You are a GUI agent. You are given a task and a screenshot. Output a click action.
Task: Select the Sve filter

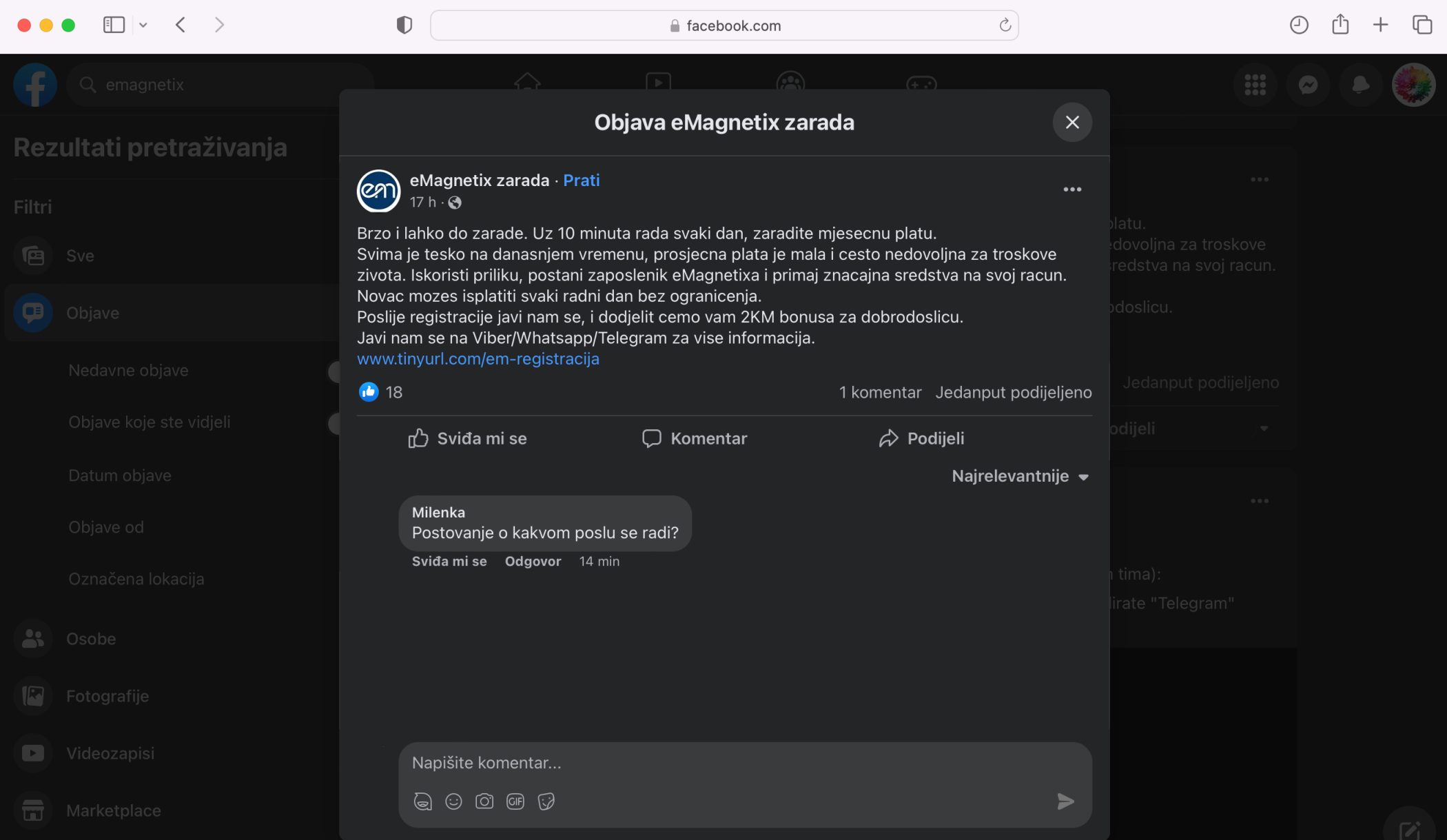[x=172, y=256]
